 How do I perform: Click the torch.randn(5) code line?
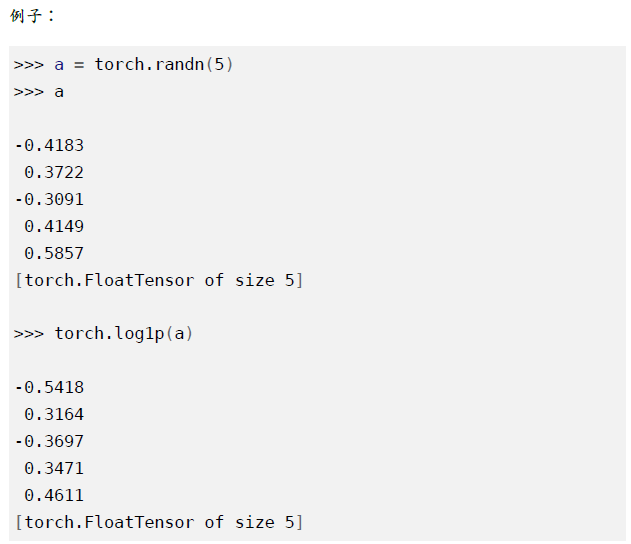(123, 64)
